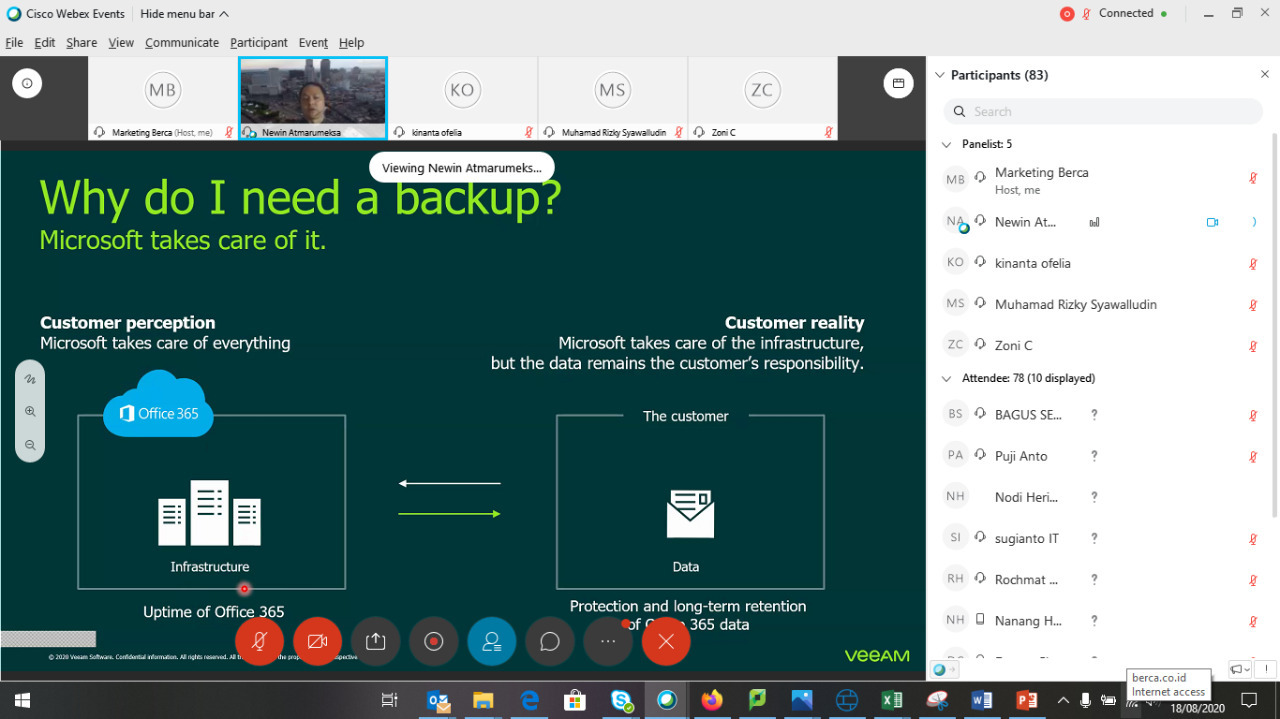Open the Help menu
The height and width of the screenshot is (719, 1280).
coord(351,43)
